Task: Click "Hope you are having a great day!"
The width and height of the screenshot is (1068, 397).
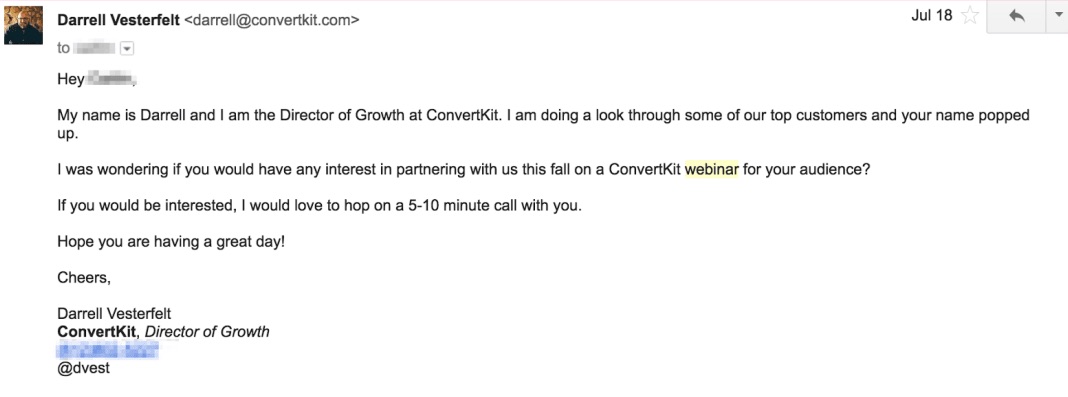Action: [x=171, y=242]
